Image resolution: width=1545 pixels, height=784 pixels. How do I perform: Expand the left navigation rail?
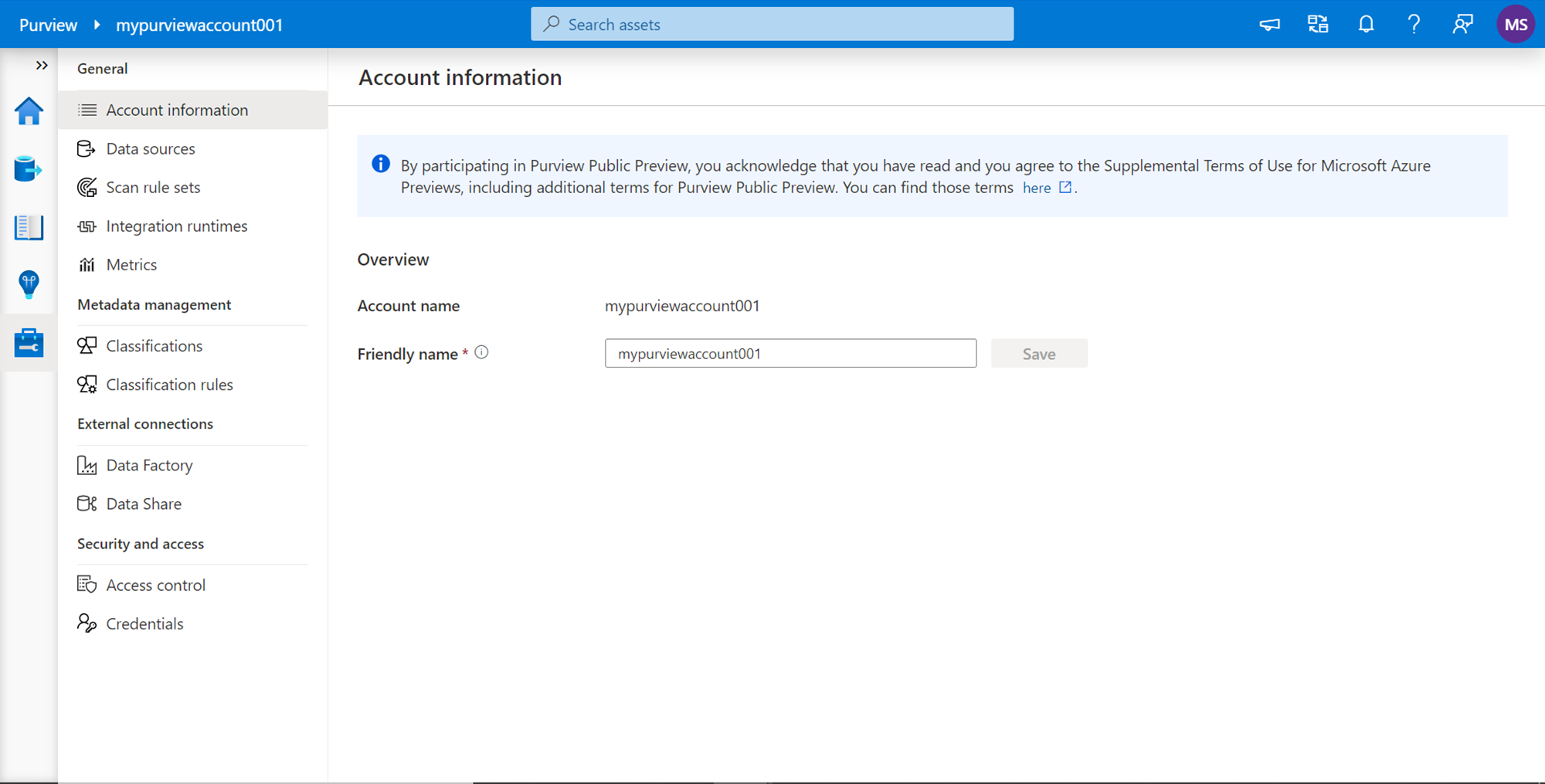[42, 66]
